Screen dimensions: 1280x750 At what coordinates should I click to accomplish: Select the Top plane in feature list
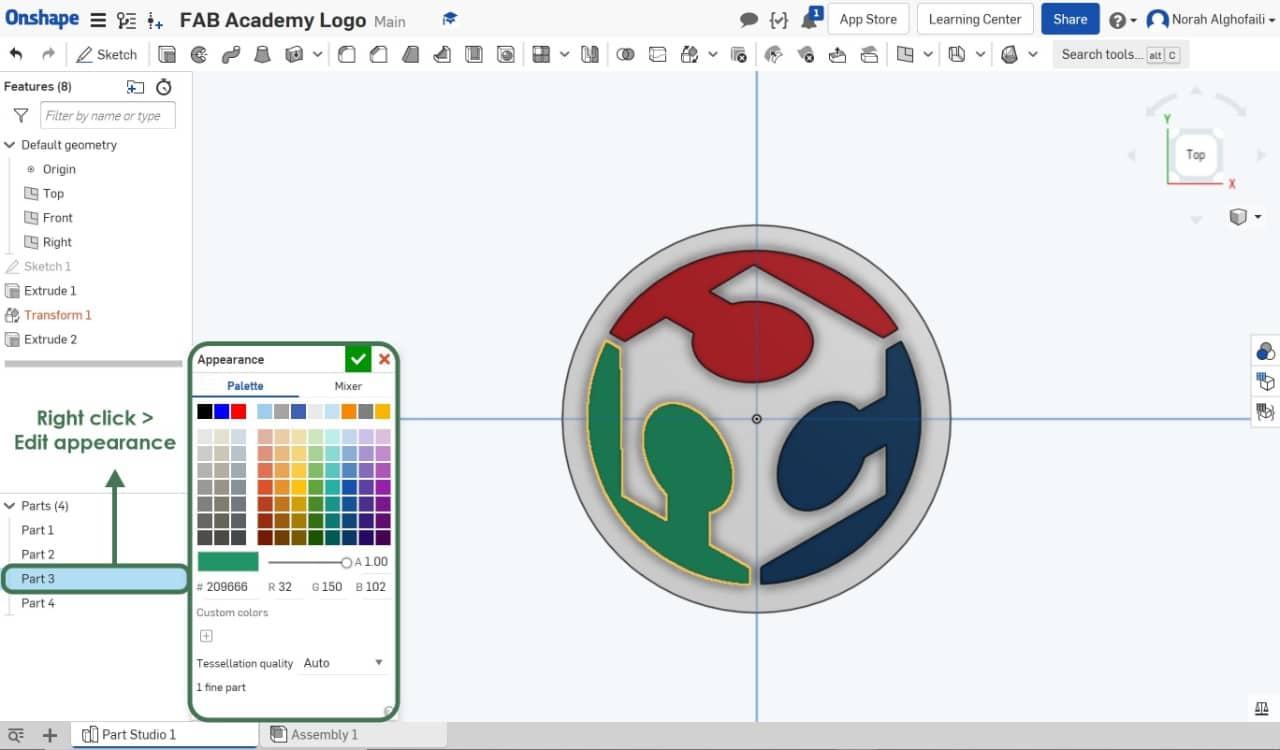[x=53, y=193]
